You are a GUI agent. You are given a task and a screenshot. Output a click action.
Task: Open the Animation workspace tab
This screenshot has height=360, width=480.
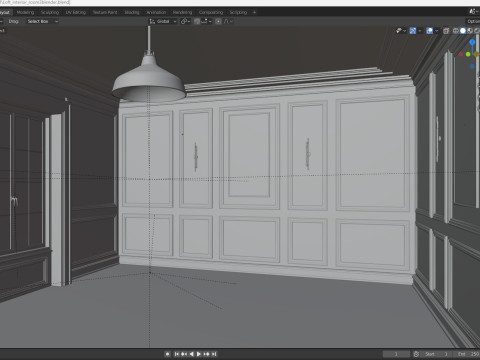tap(156, 12)
